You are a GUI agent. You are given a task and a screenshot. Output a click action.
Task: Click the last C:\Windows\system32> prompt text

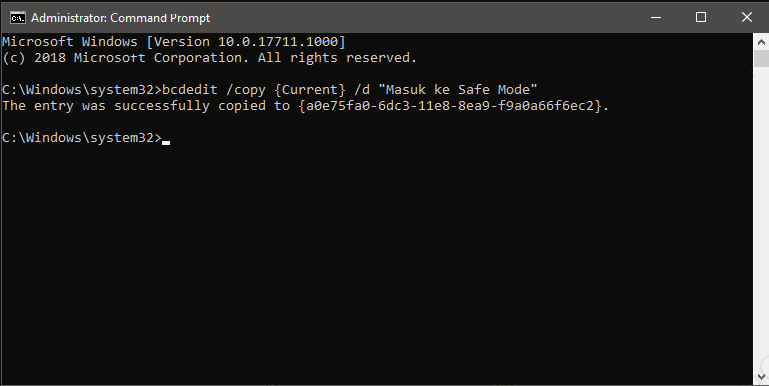[x=82, y=138]
